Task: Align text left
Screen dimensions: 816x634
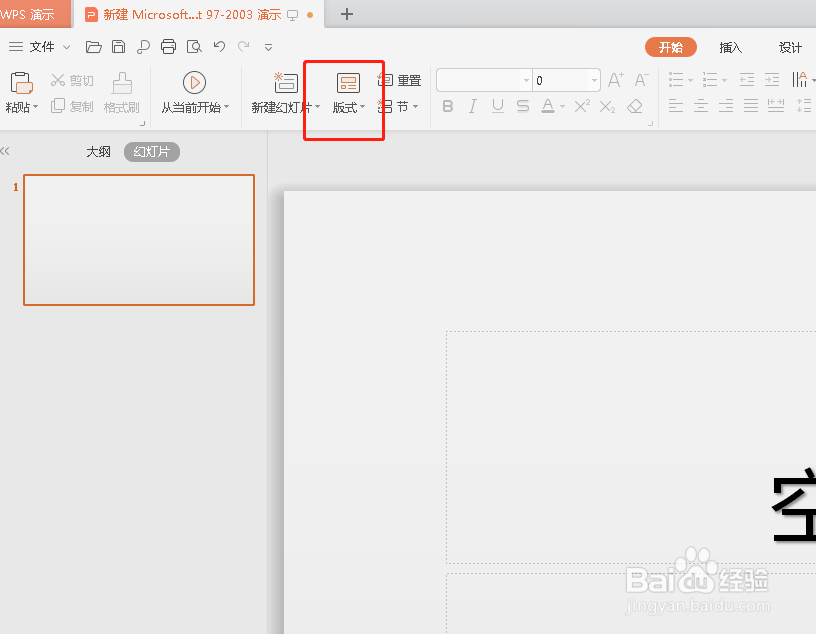Action: (676, 106)
